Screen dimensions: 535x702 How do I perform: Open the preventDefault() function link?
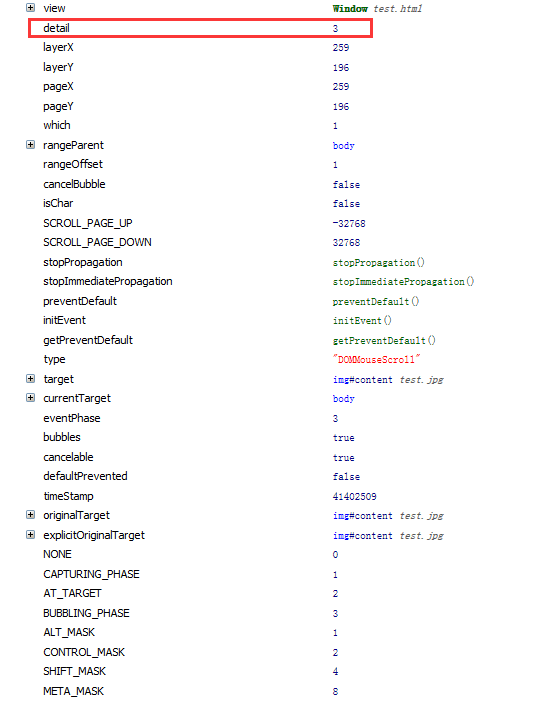(x=376, y=301)
